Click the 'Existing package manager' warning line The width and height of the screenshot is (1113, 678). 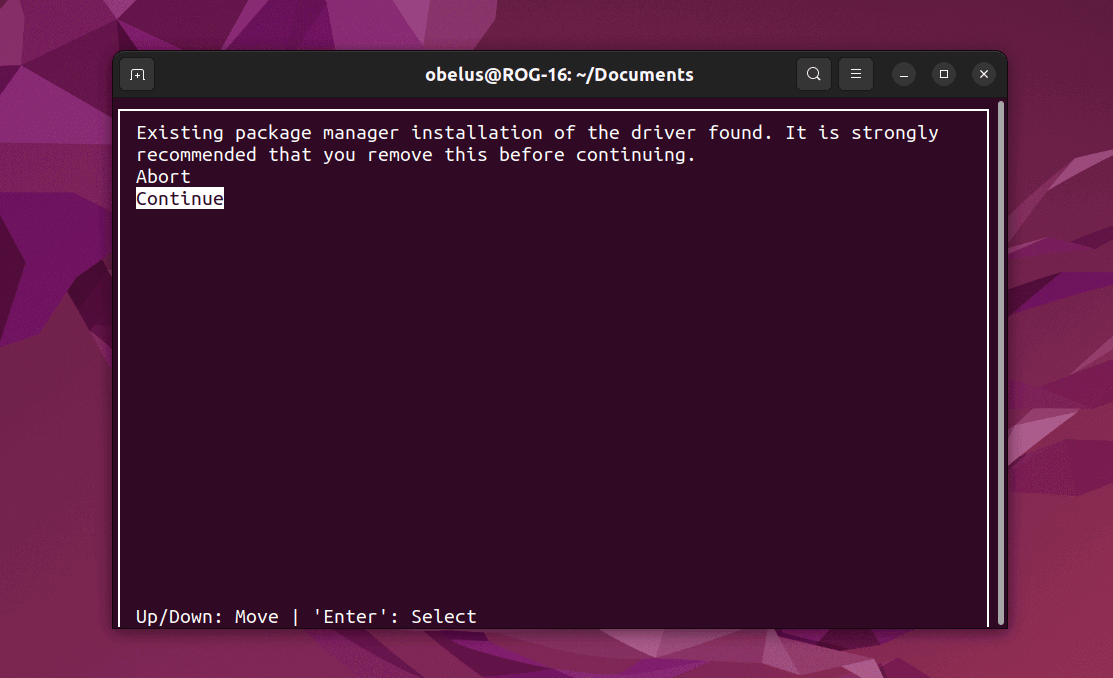pos(537,133)
